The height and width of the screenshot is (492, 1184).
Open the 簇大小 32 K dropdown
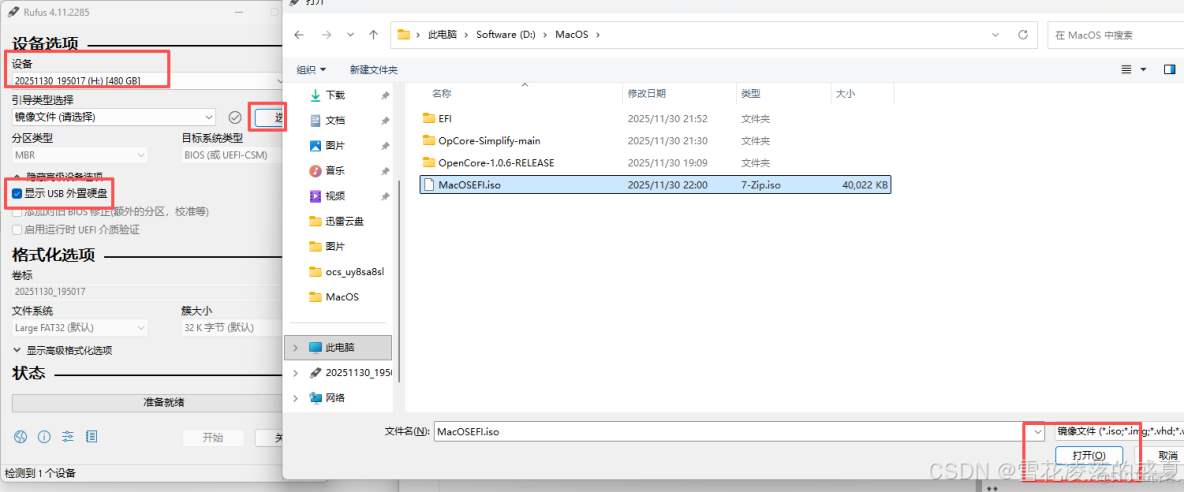coord(233,327)
